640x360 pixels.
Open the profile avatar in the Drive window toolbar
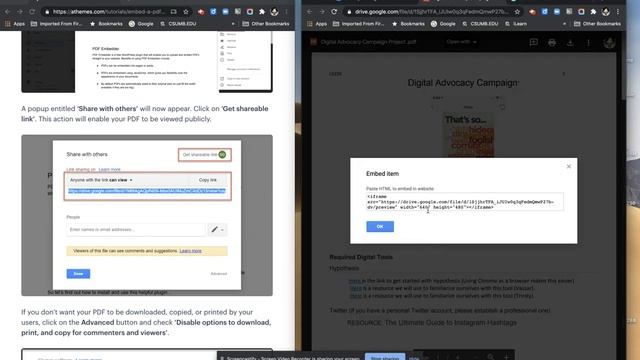point(606,12)
